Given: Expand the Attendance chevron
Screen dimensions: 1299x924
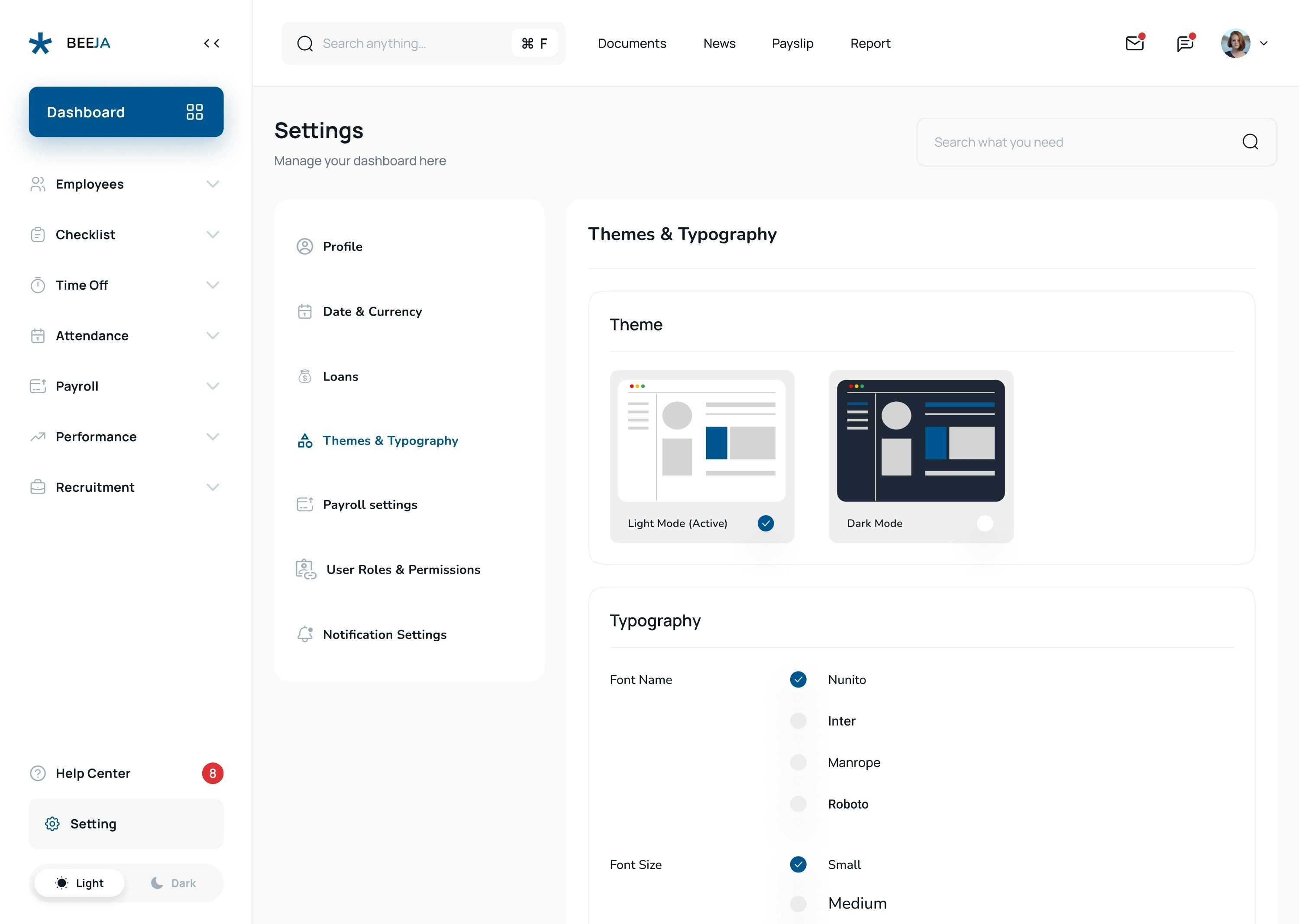Looking at the screenshot, I should click(213, 336).
